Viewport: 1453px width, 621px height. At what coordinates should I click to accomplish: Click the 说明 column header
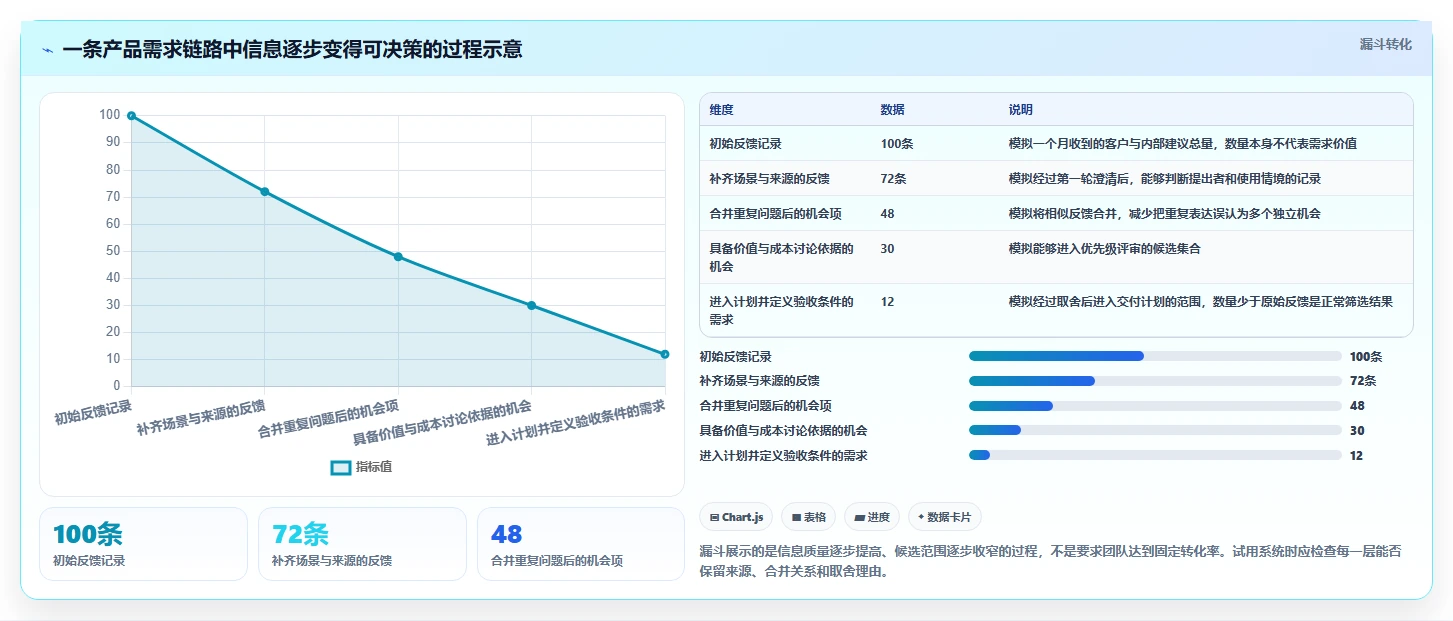[1021, 110]
